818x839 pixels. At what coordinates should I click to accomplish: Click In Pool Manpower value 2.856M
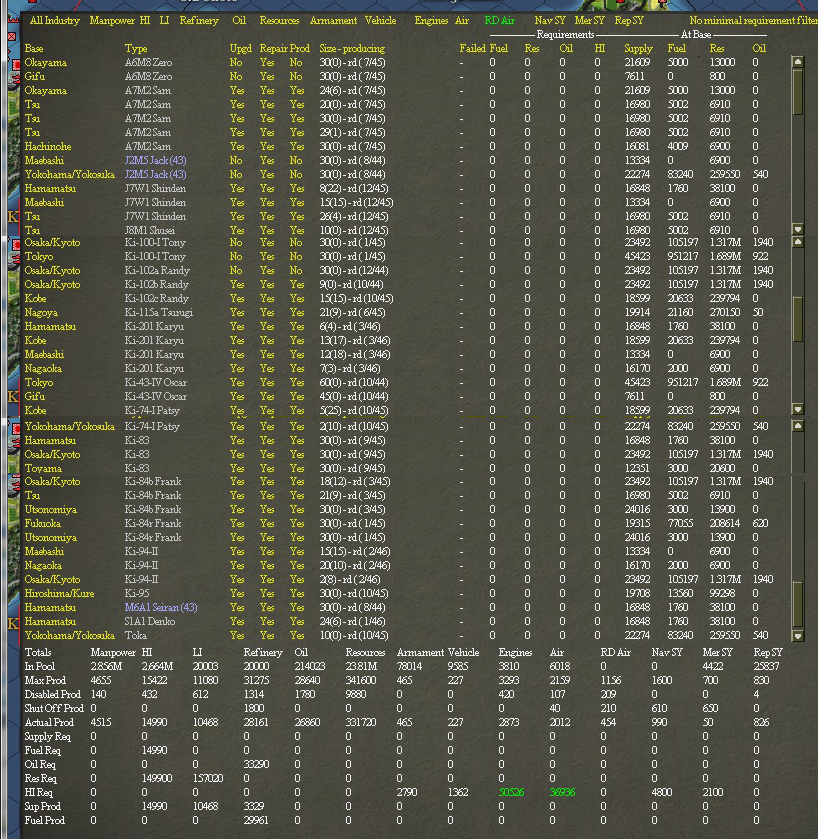click(x=105, y=666)
